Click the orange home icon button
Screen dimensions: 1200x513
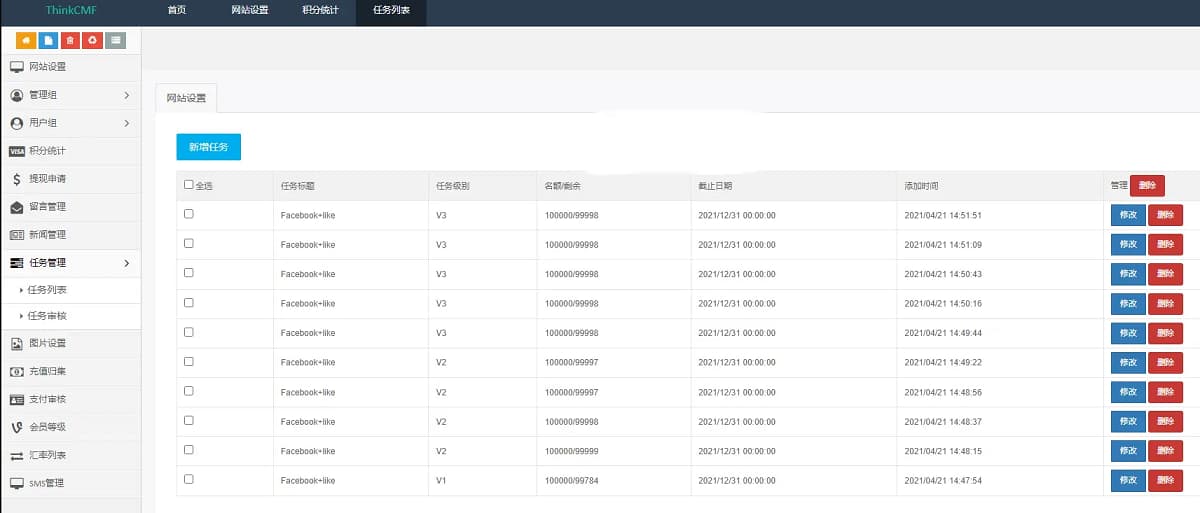click(24, 41)
